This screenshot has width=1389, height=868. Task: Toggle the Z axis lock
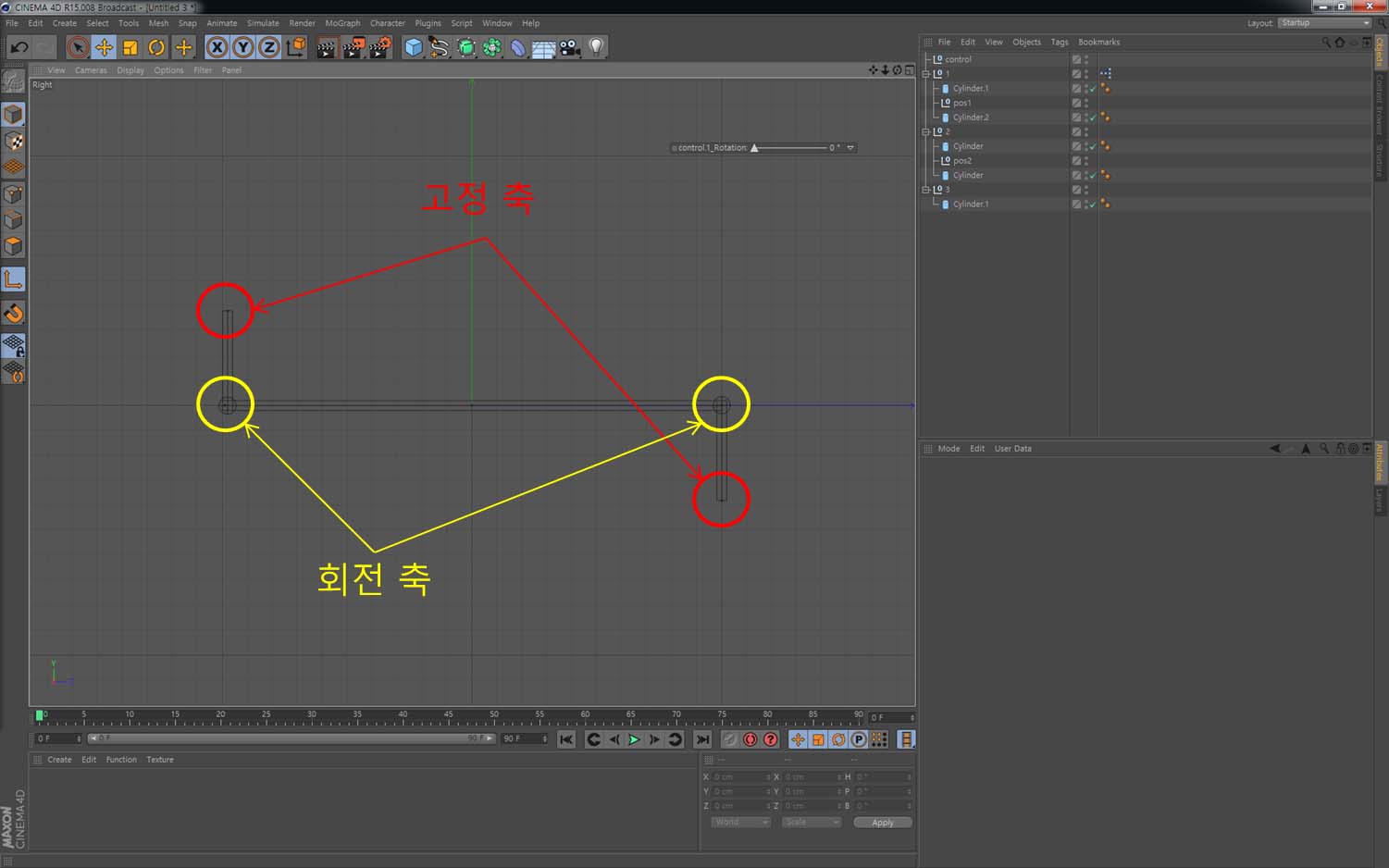coord(268,47)
